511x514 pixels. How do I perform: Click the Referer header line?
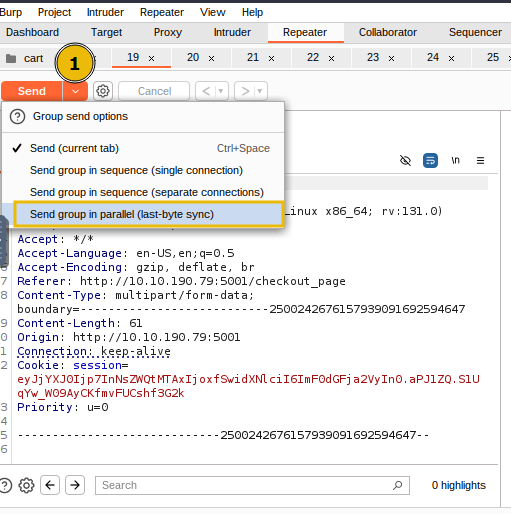(x=181, y=281)
